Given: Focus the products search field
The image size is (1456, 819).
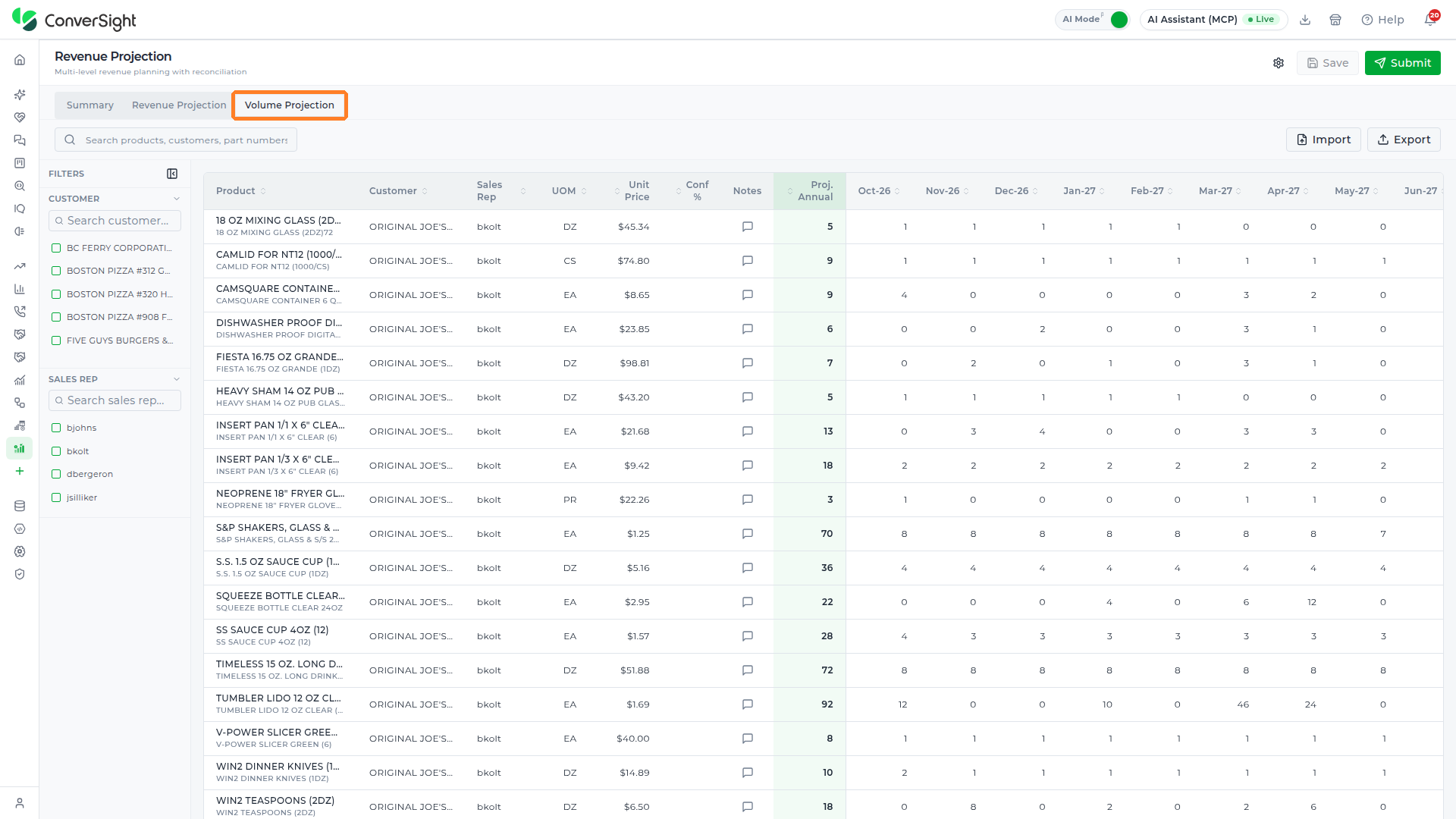Looking at the screenshot, I should 176,140.
